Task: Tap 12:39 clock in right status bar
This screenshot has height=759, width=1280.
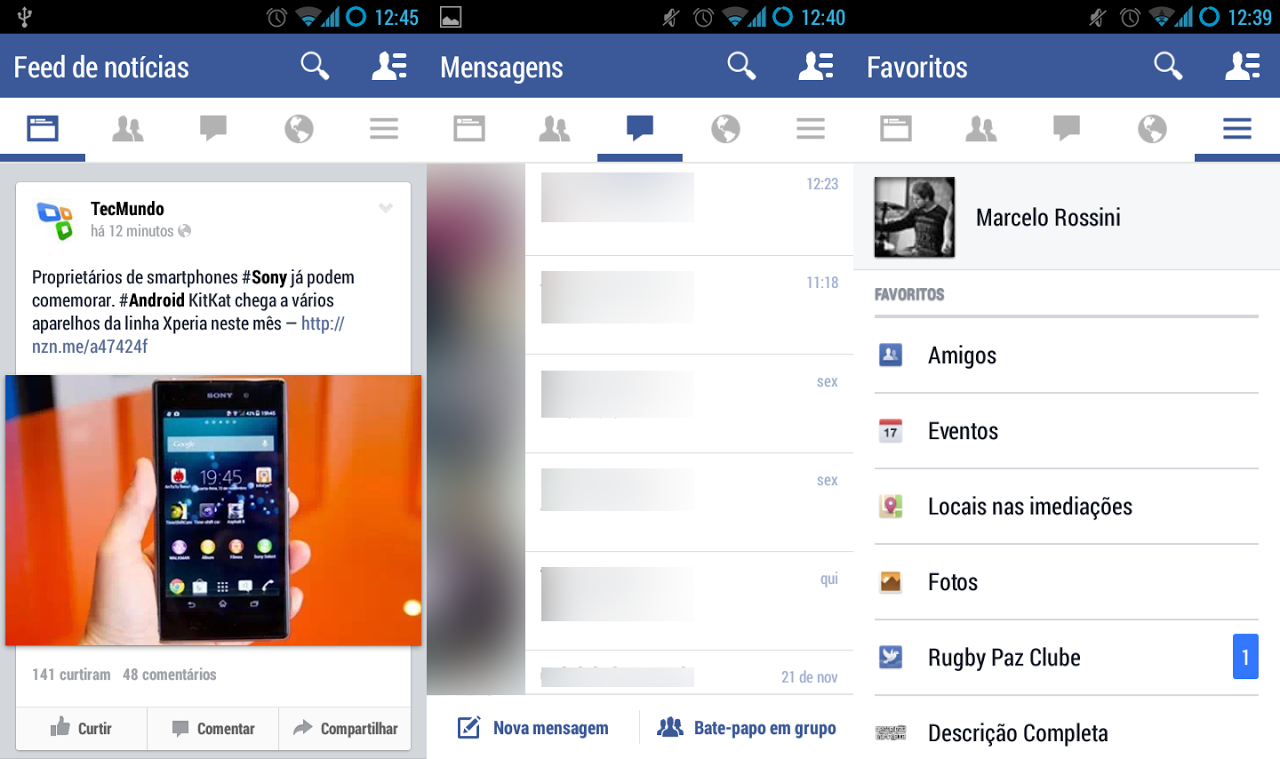Action: (1249, 17)
